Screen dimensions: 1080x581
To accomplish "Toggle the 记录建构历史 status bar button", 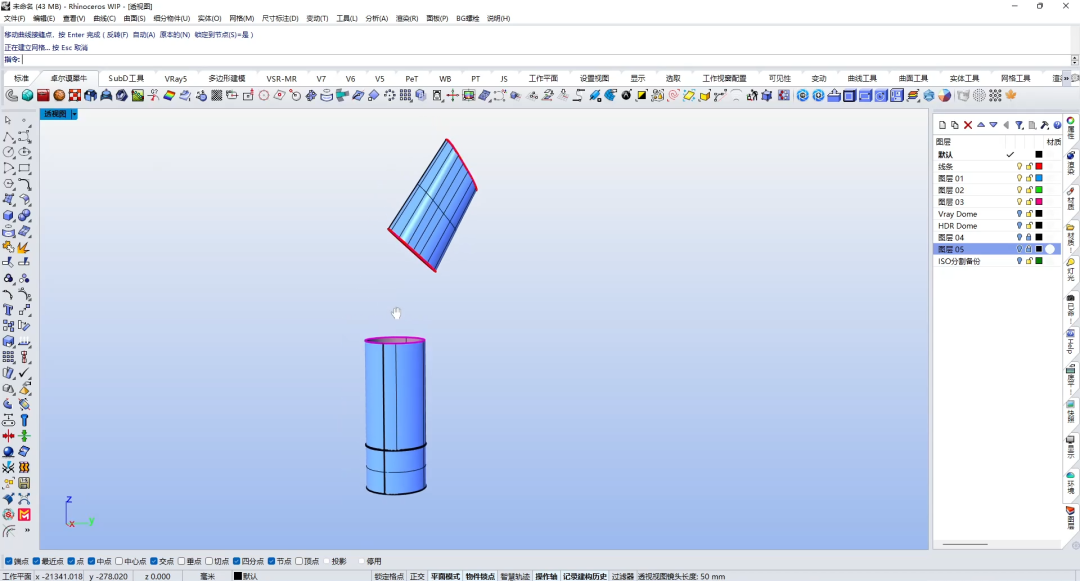I will tap(585, 576).
